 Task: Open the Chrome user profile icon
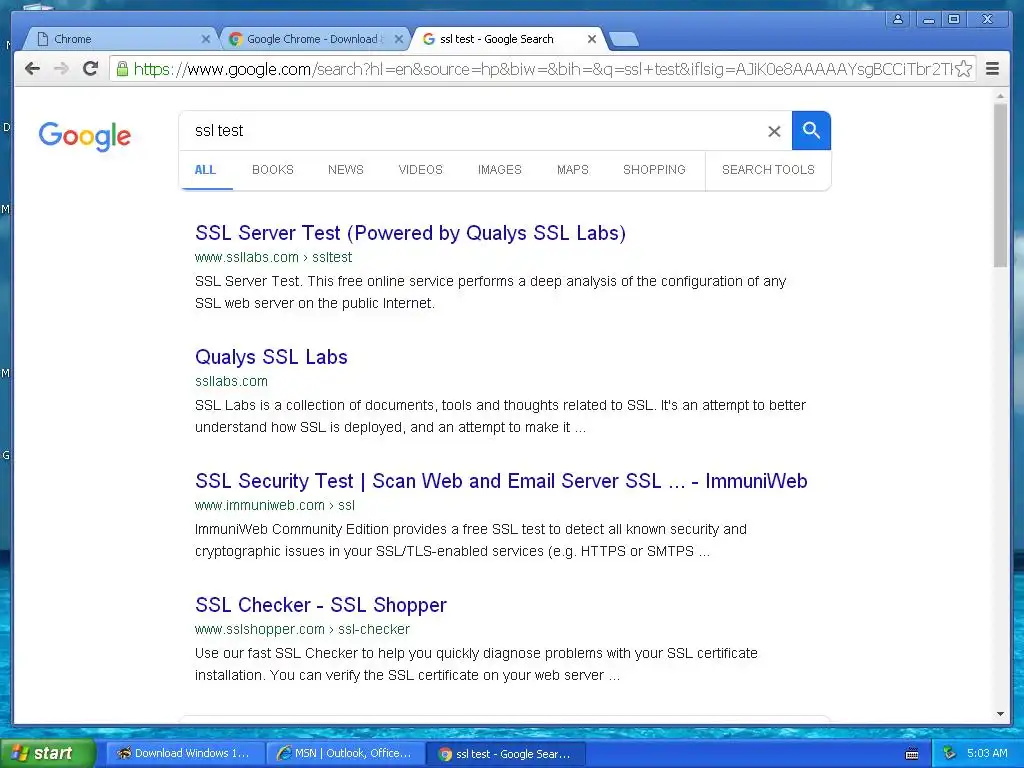[x=898, y=19]
